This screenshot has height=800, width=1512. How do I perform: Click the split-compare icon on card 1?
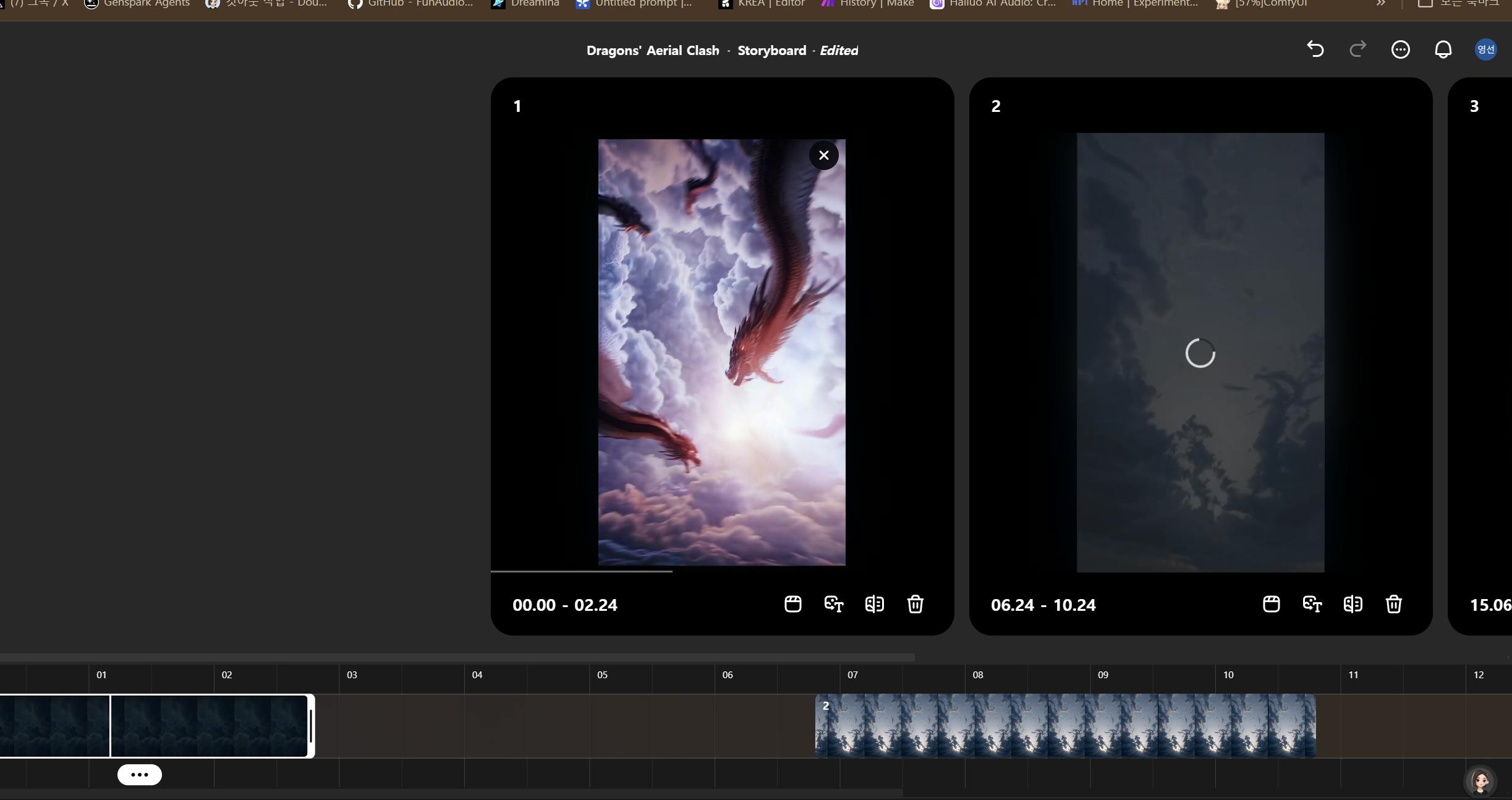click(x=874, y=604)
